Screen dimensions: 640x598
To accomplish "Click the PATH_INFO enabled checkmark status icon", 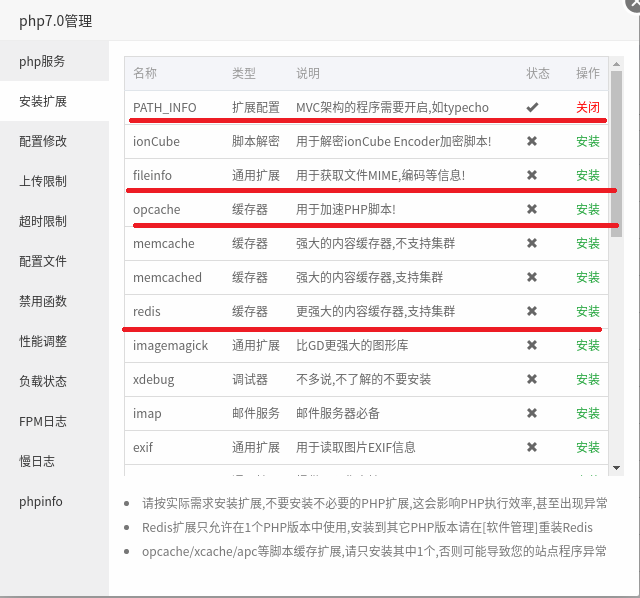I will 532,107.
